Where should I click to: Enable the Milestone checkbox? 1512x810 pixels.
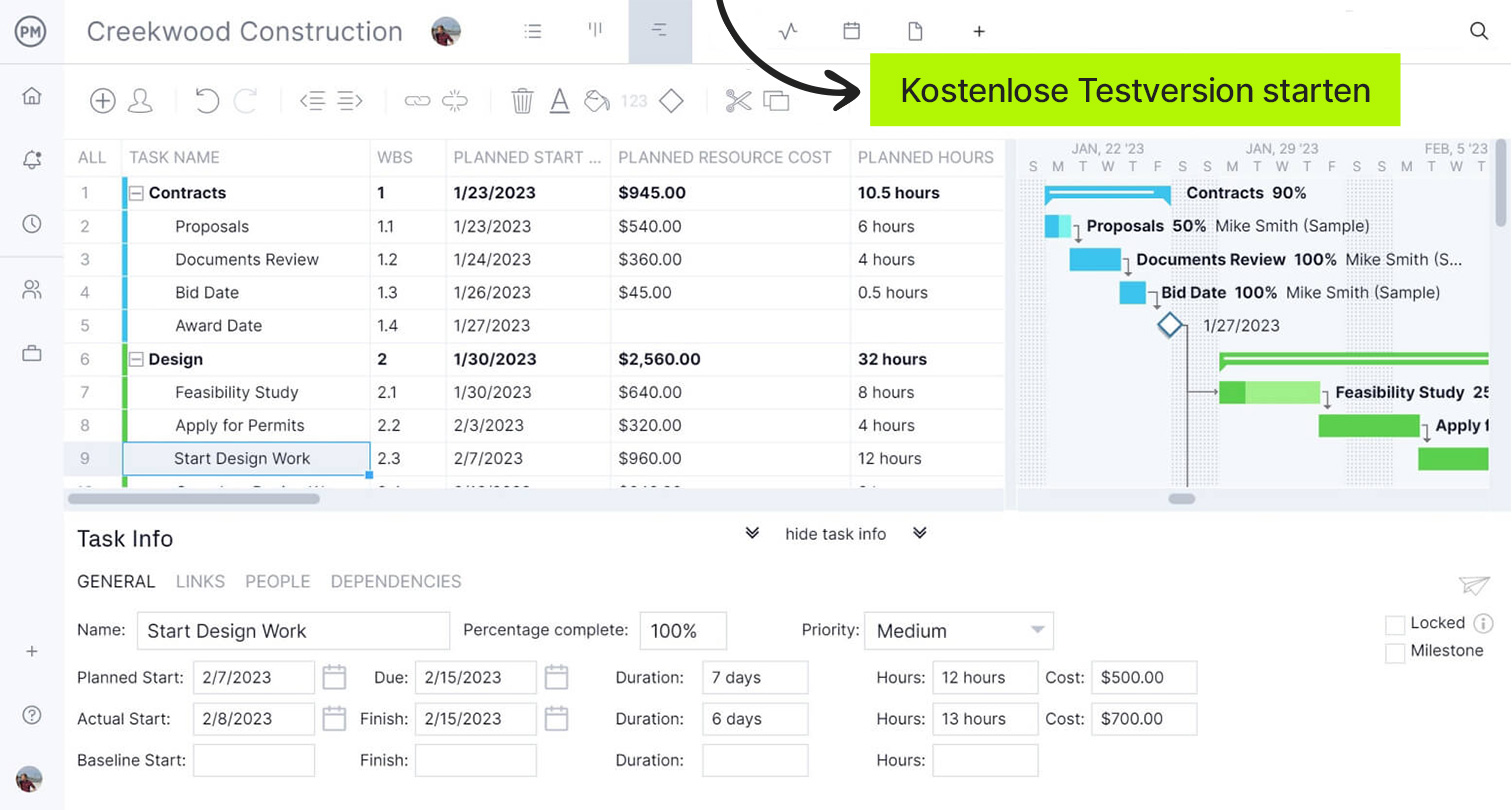[x=1395, y=653]
